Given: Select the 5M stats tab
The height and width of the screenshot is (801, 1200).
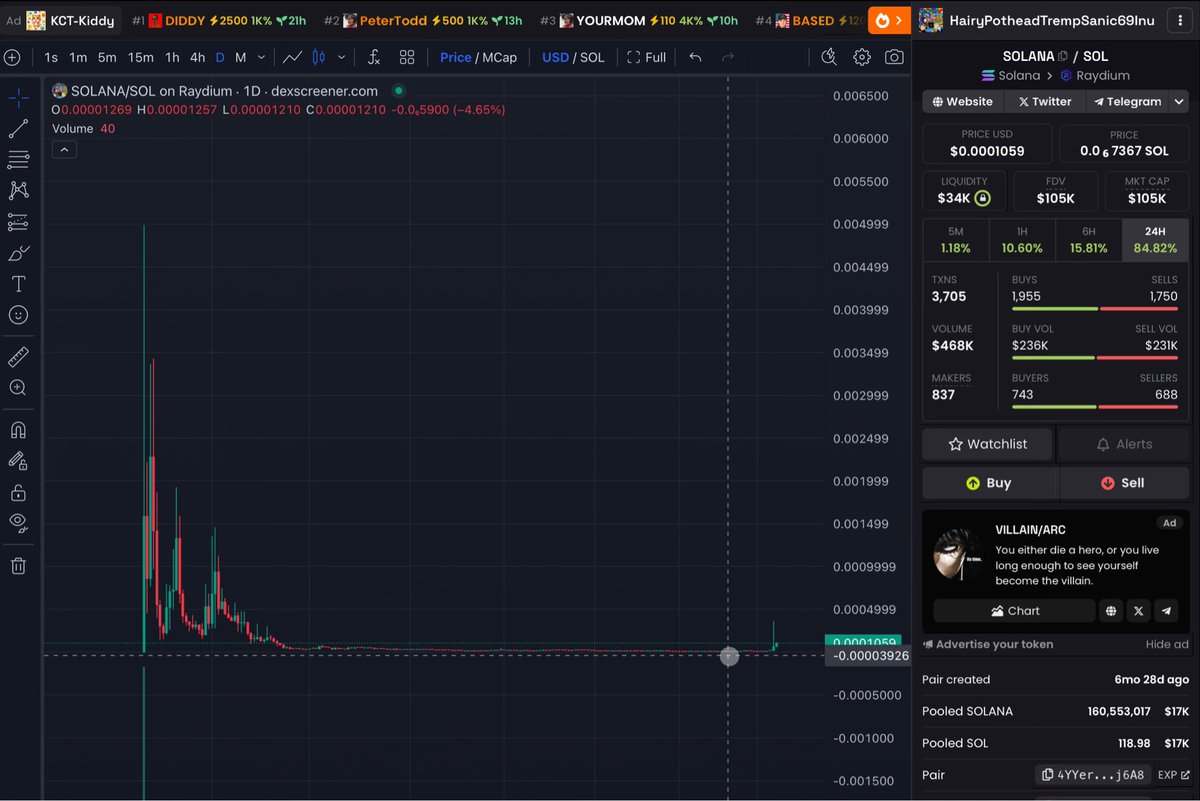Looking at the screenshot, I should (955, 240).
